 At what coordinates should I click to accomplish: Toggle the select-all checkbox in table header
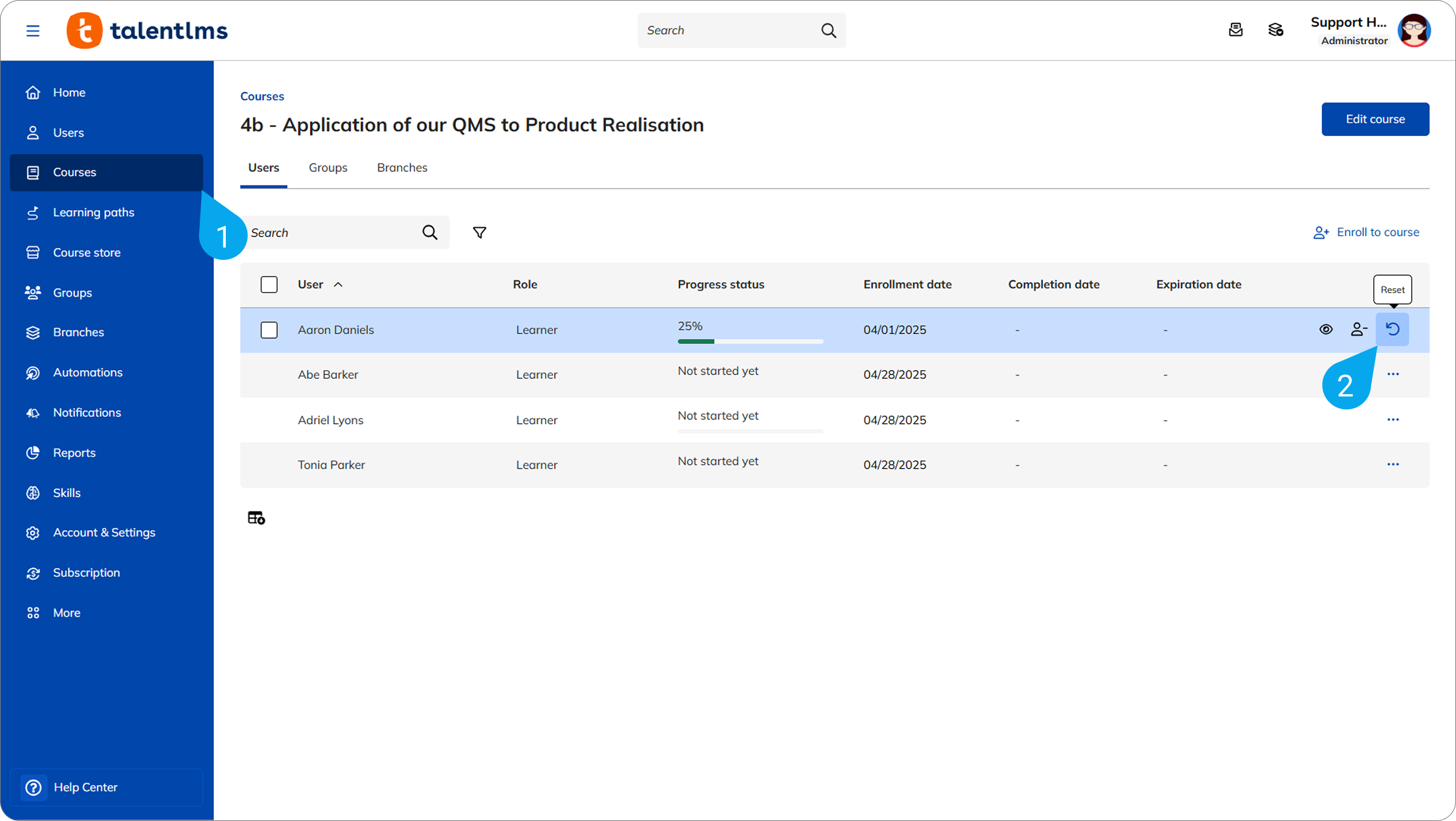269,284
